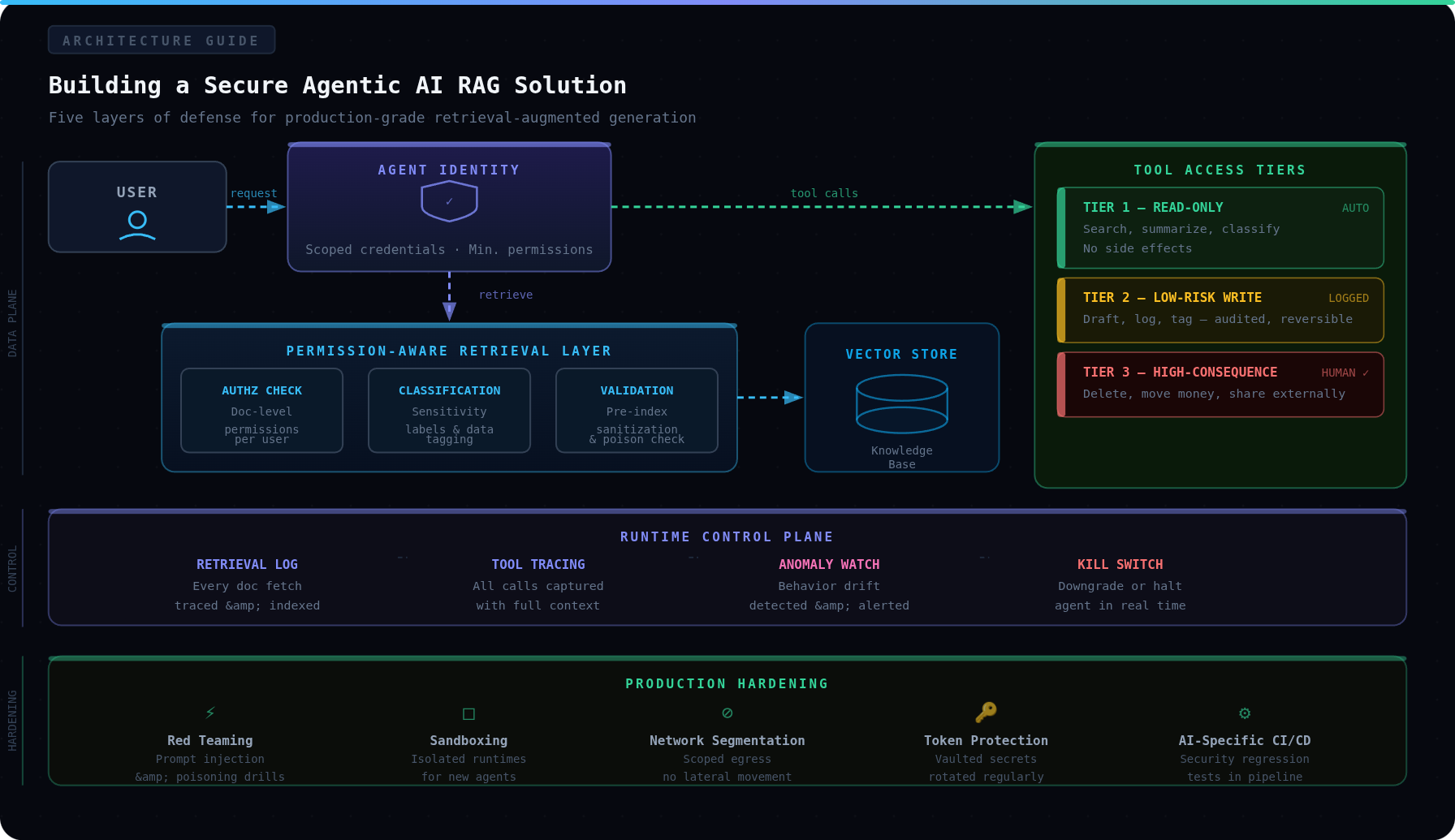Select the Tier 3 High-Consequence card
The image size is (1455, 840).
pos(1220,385)
